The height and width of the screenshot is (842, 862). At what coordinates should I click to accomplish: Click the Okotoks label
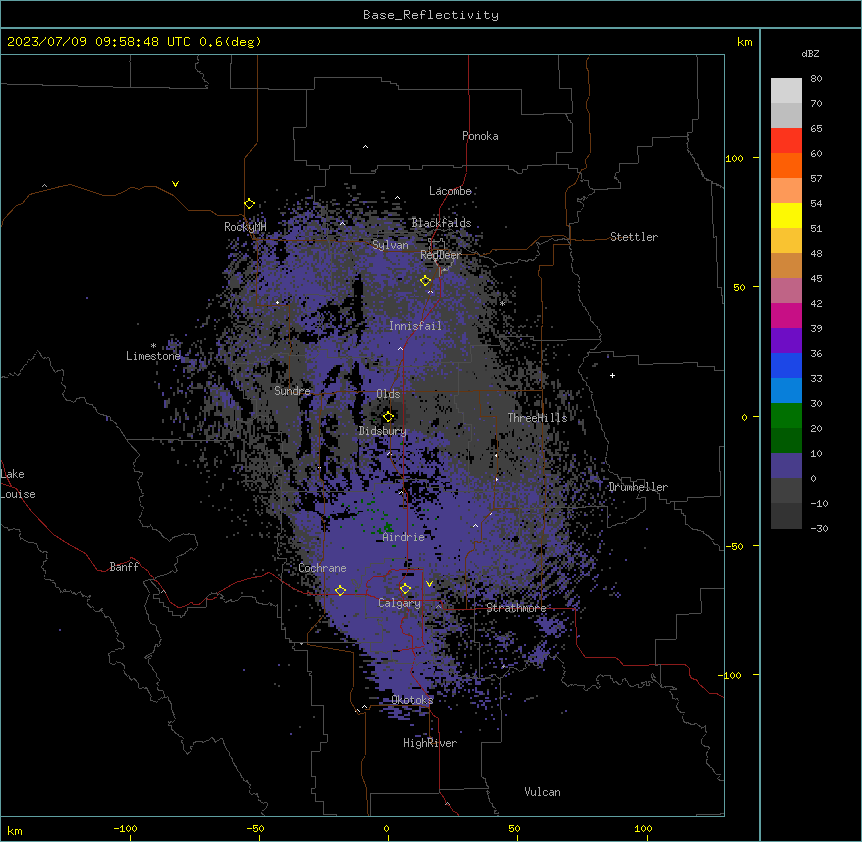[x=412, y=700]
